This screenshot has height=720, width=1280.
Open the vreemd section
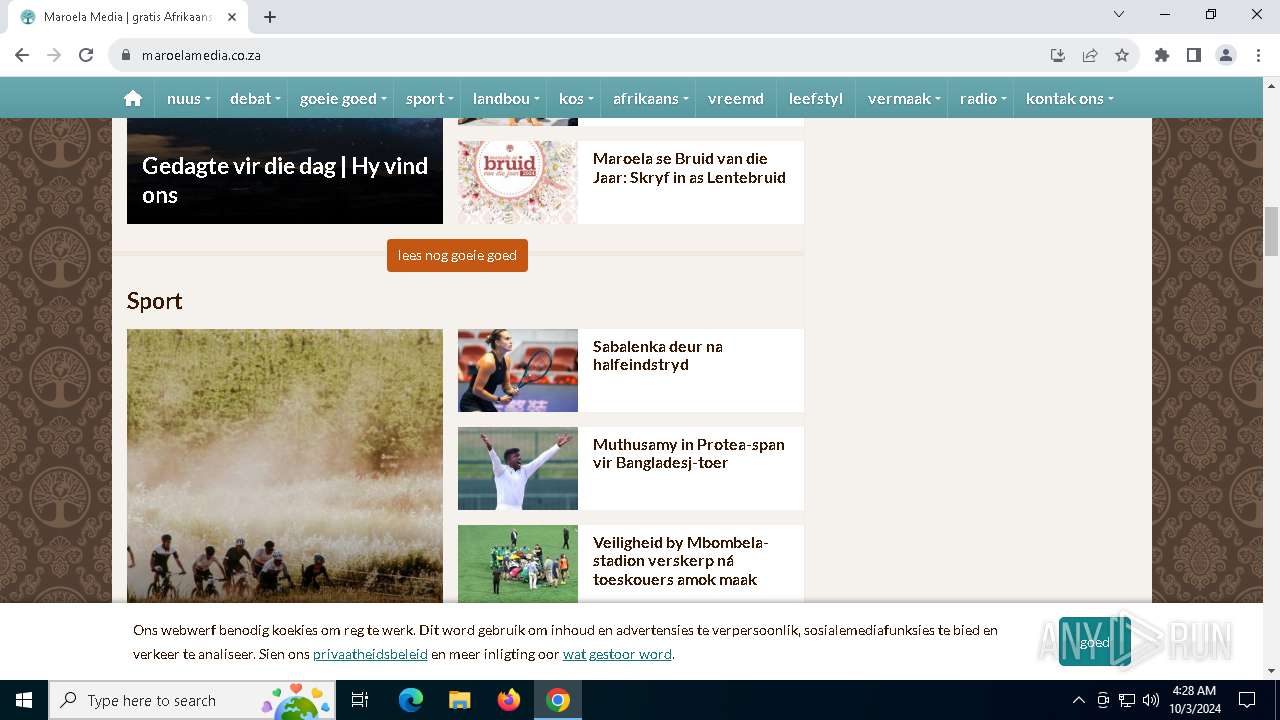(736, 98)
